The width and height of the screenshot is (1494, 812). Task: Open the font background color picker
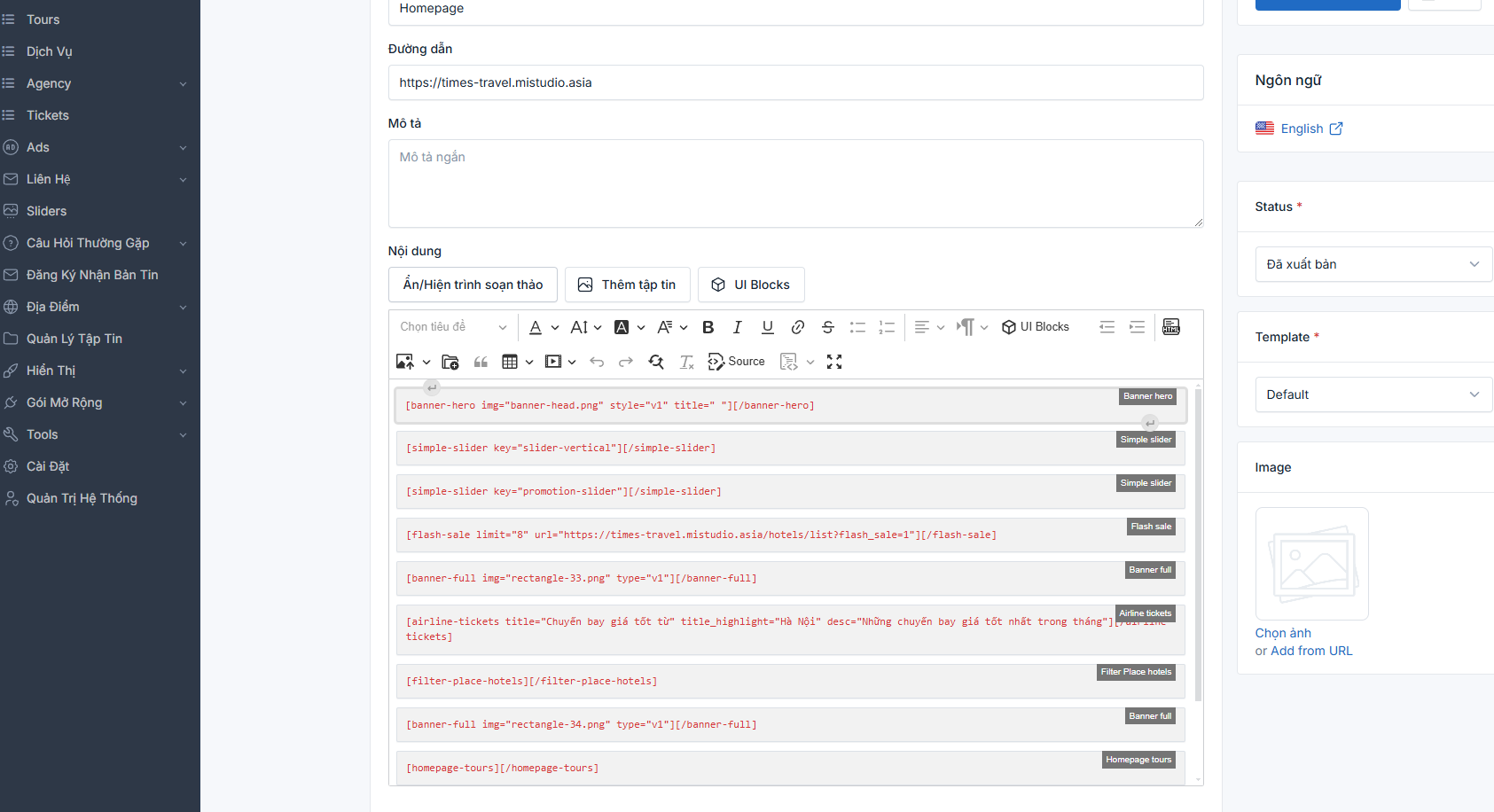pyautogui.click(x=622, y=327)
